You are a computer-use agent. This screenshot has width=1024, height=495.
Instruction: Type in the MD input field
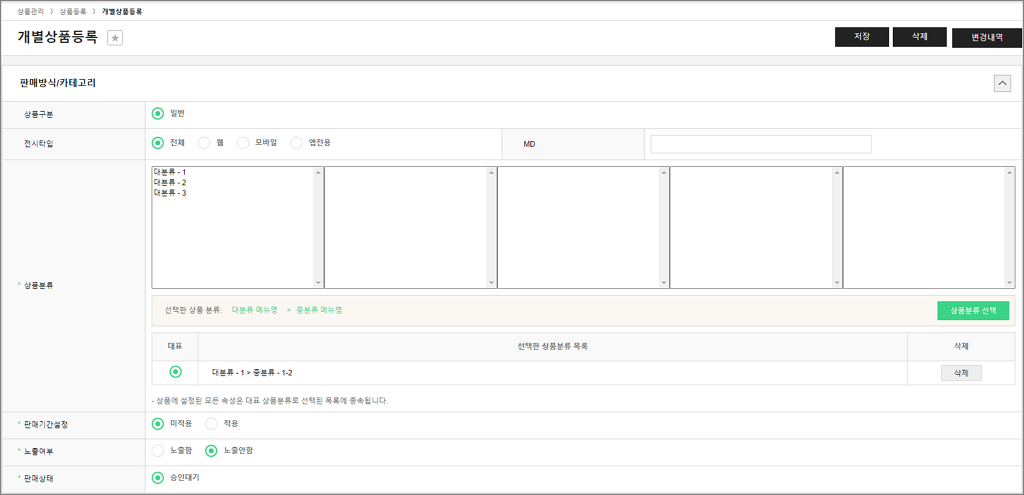coord(760,144)
